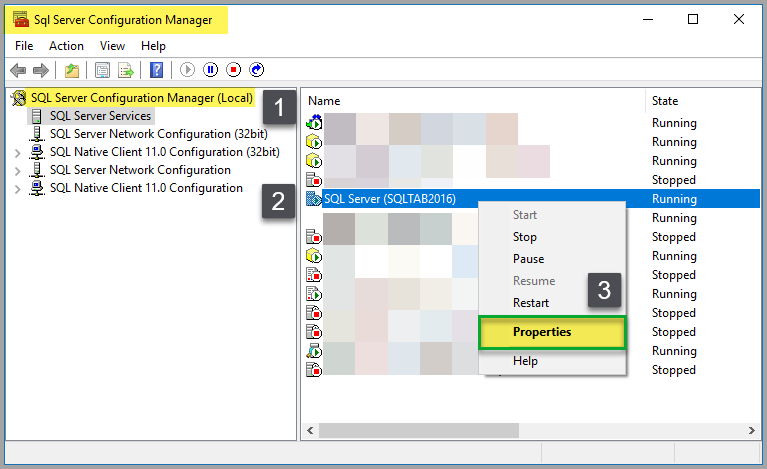Screen dimensions: 767x469
Task: Close the Configuration Manager window
Action: coord(739,20)
